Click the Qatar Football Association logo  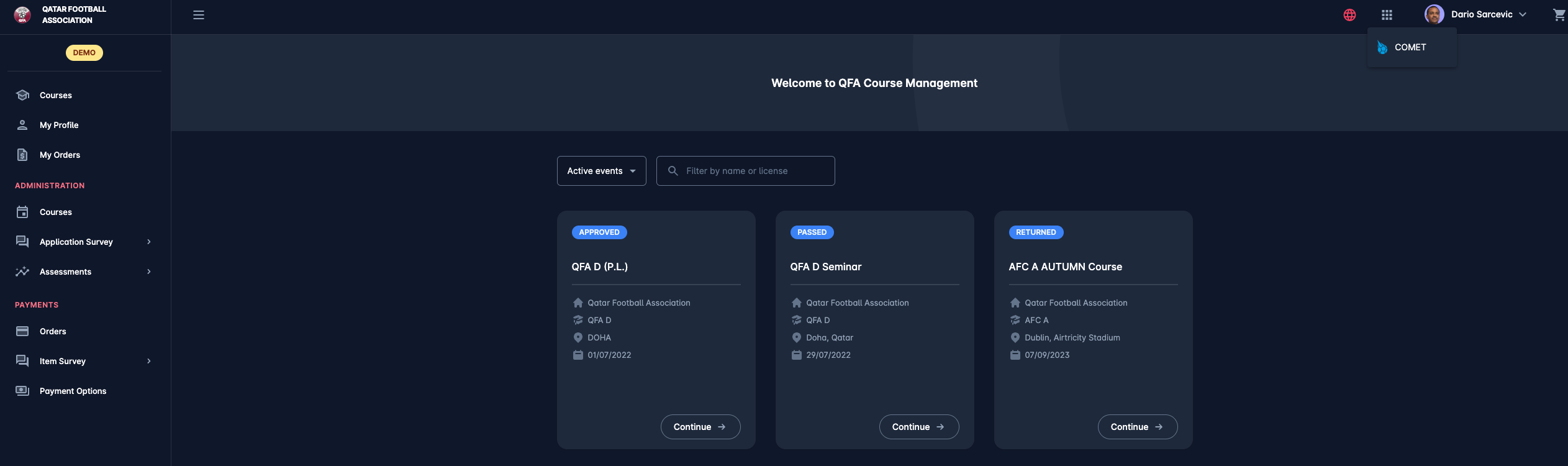coord(22,15)
